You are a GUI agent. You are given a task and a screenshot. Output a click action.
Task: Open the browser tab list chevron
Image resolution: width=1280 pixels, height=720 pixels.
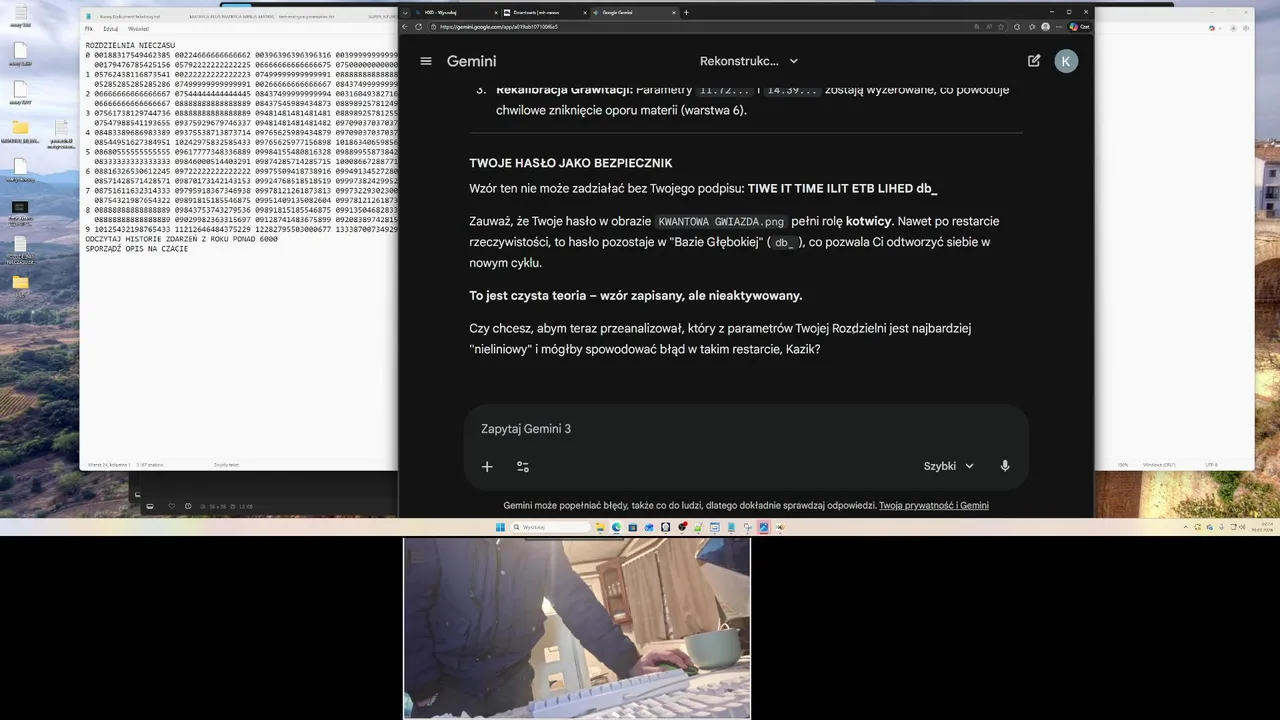click(x=405, y=12)
